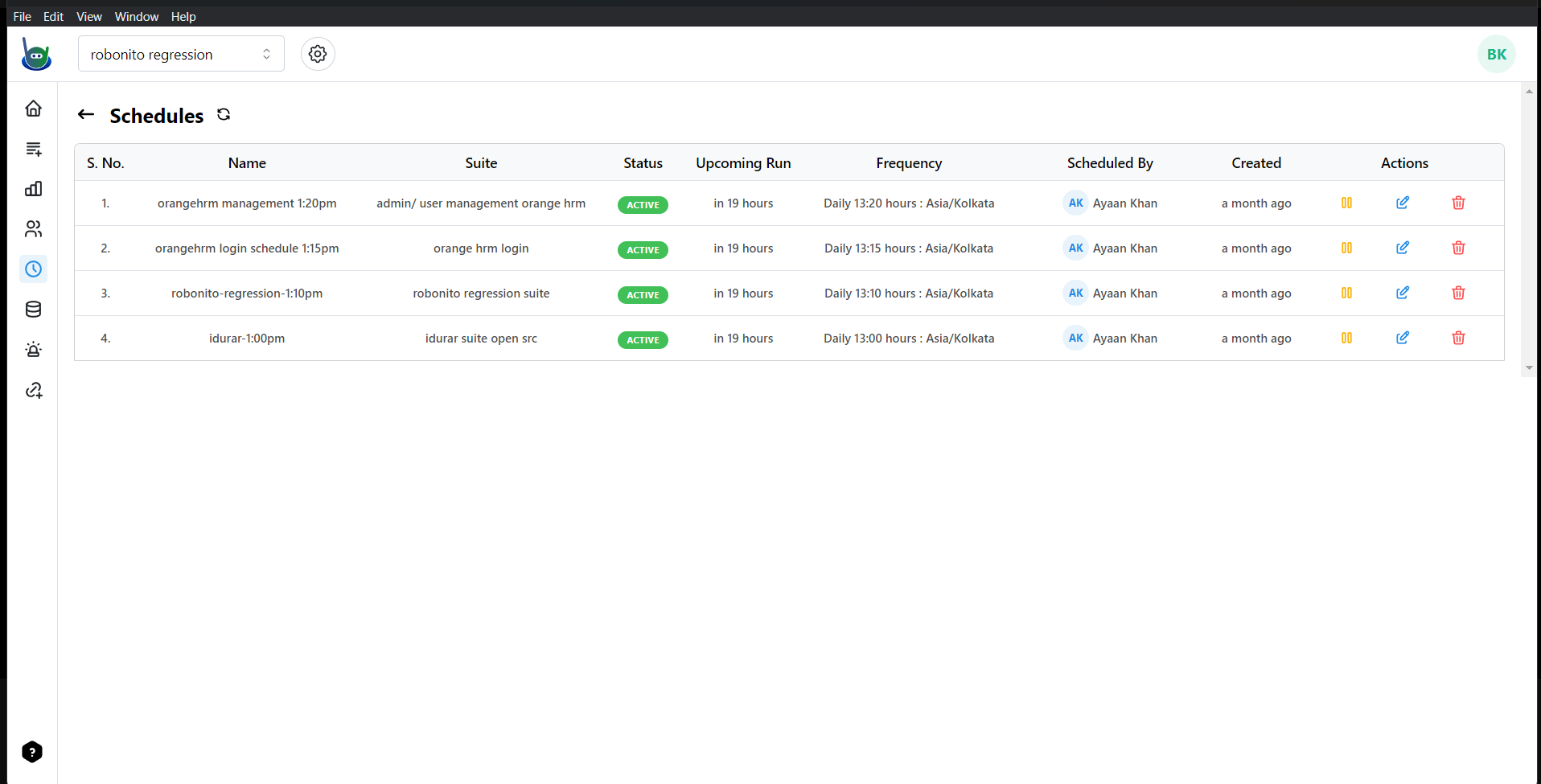Click 'Daily 13:10 hours : Asia/Kolkata' cell
Viewport: 1541px width, 784px height.
point(909,293)
